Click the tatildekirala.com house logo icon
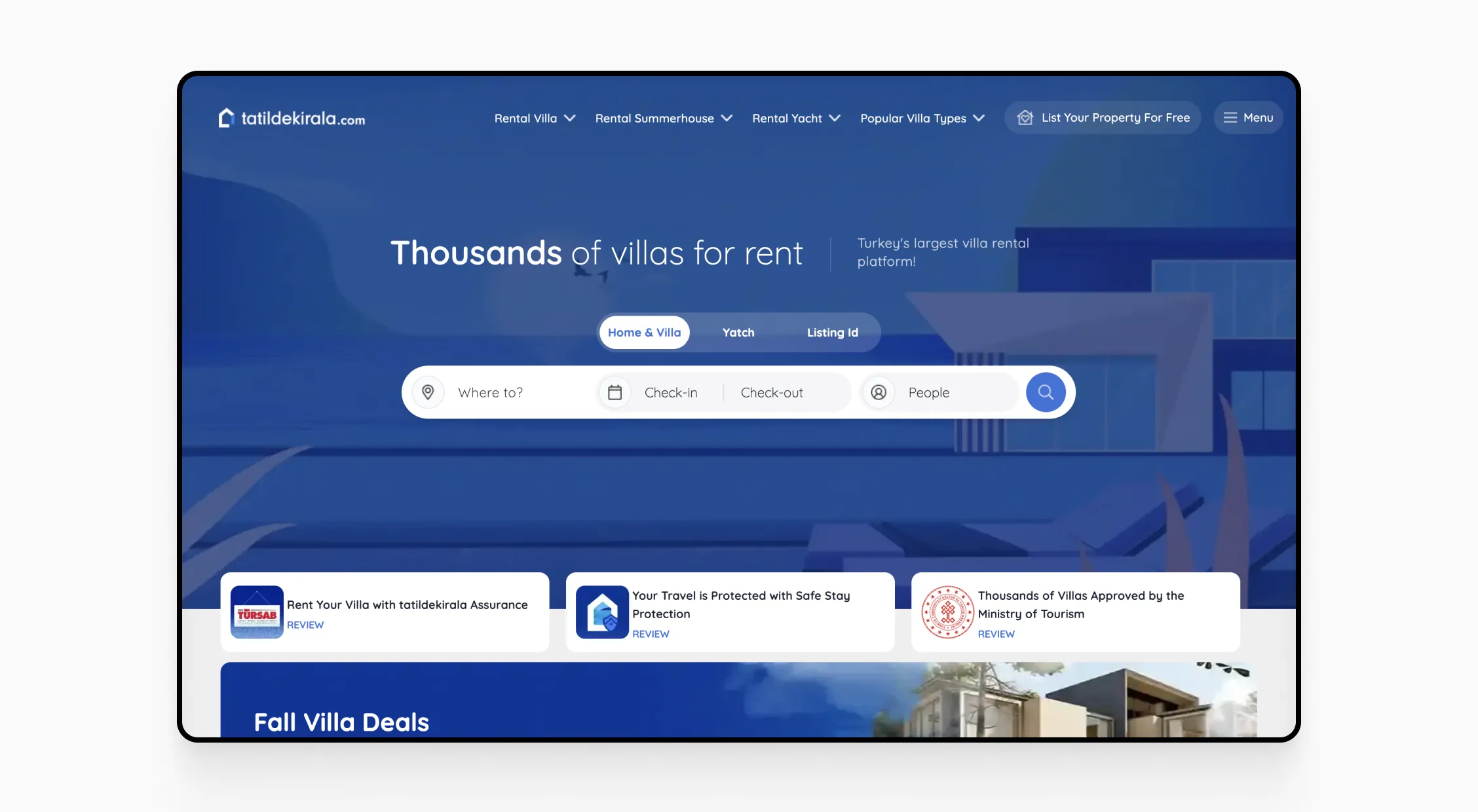The width and height of the screenshot is (1478, 812). [226, 118]
